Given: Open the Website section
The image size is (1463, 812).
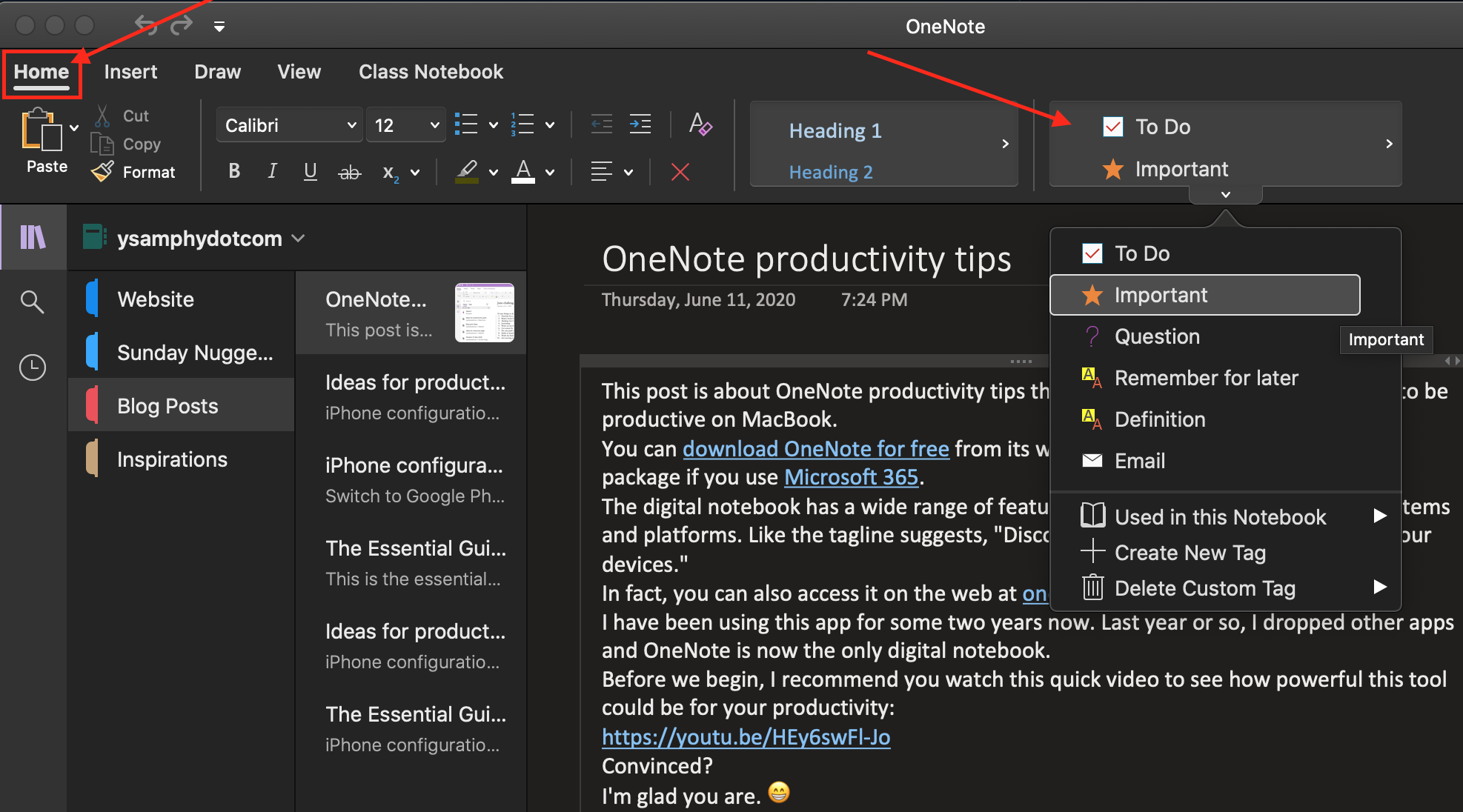Looking at the screenshot, I should pos(182,299).
